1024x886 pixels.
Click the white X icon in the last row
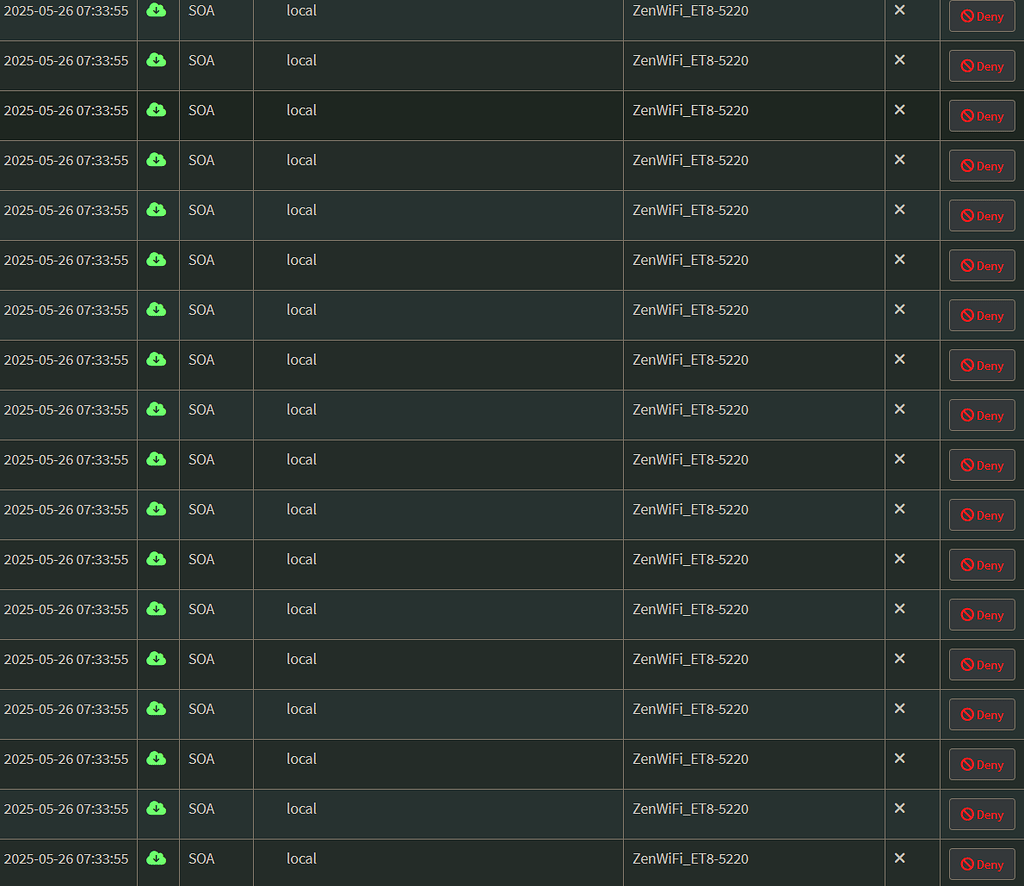(x=899, y=858)
